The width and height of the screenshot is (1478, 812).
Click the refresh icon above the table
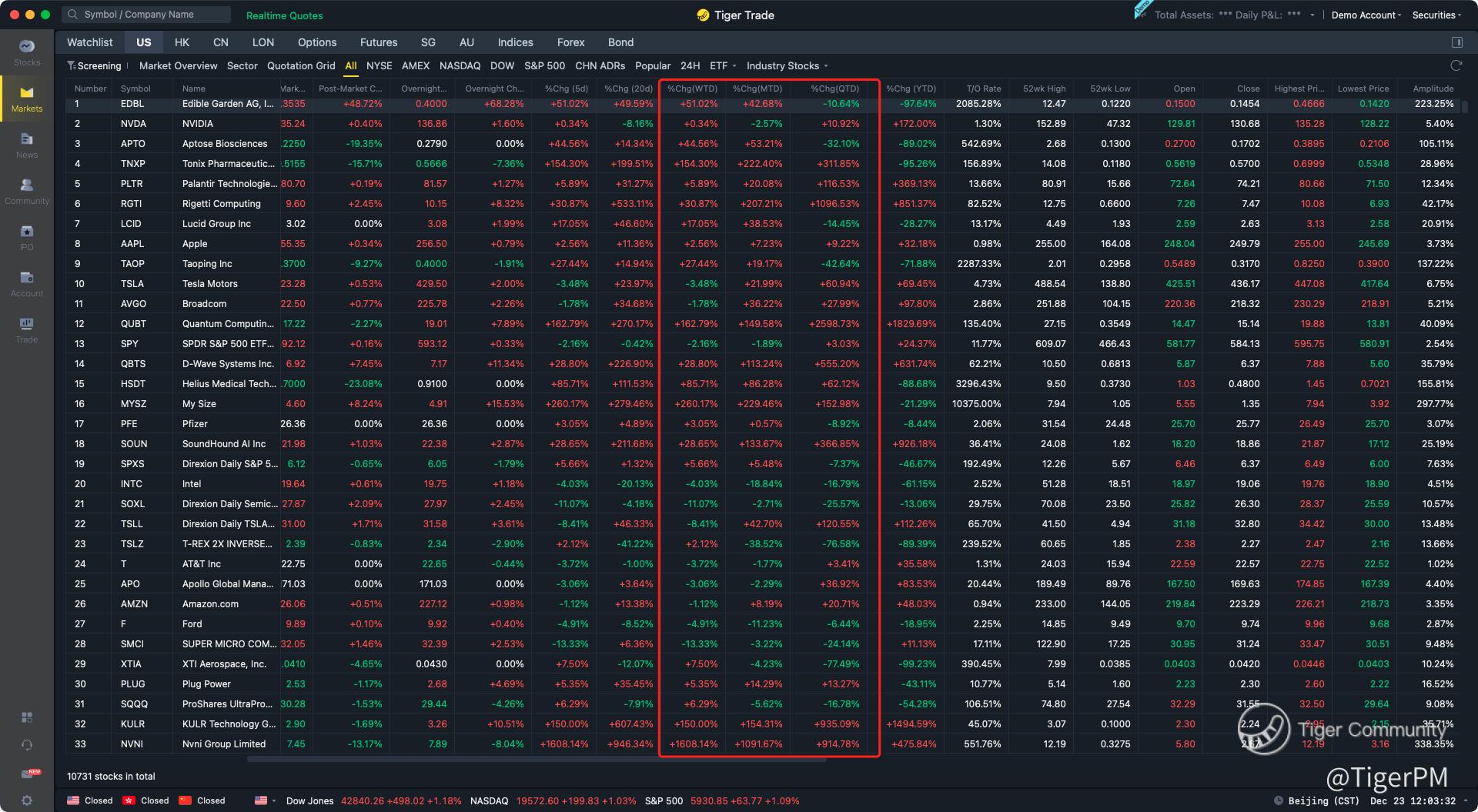click(x=1456, y=65)
